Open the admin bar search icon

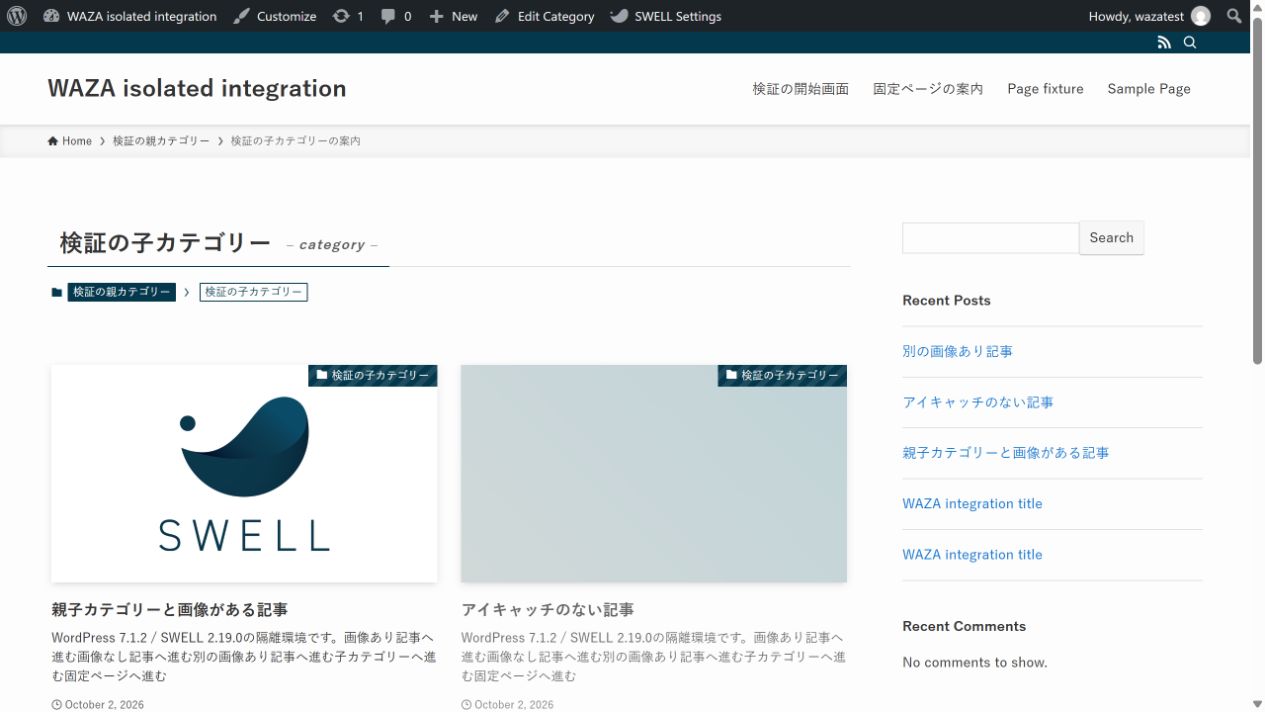click(1235, 16)
